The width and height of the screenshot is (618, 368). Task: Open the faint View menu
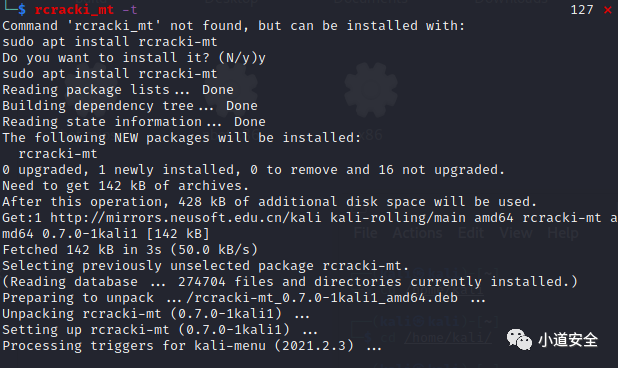(516, 233)
